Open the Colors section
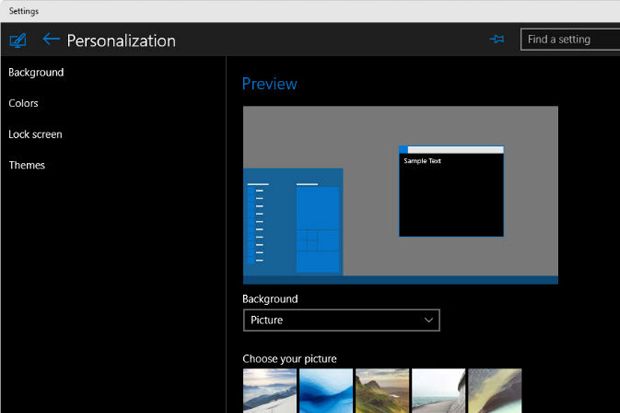This screenshot has width=620, height=413. point(23,103)
